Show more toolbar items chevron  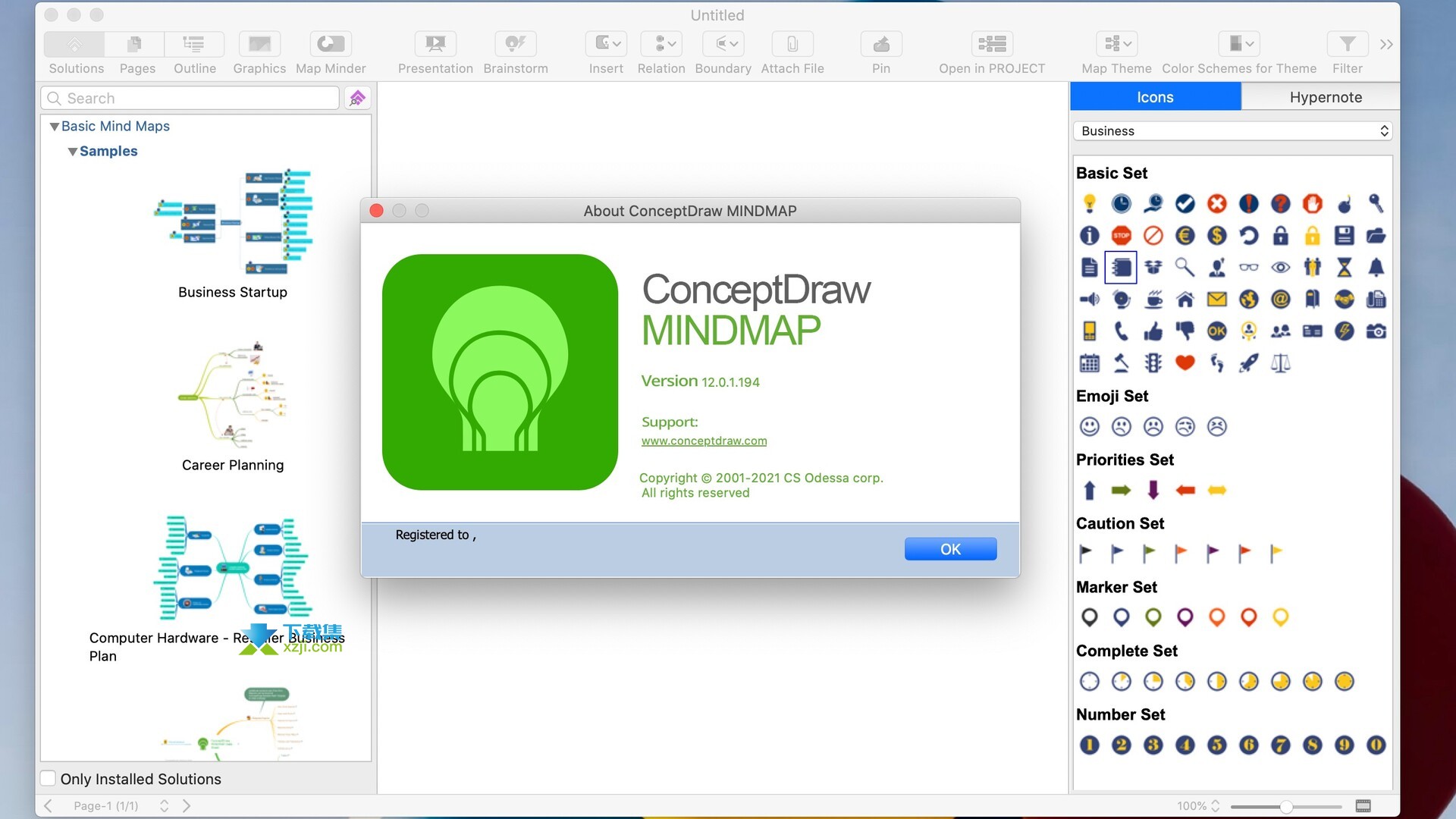point(1386,45)
